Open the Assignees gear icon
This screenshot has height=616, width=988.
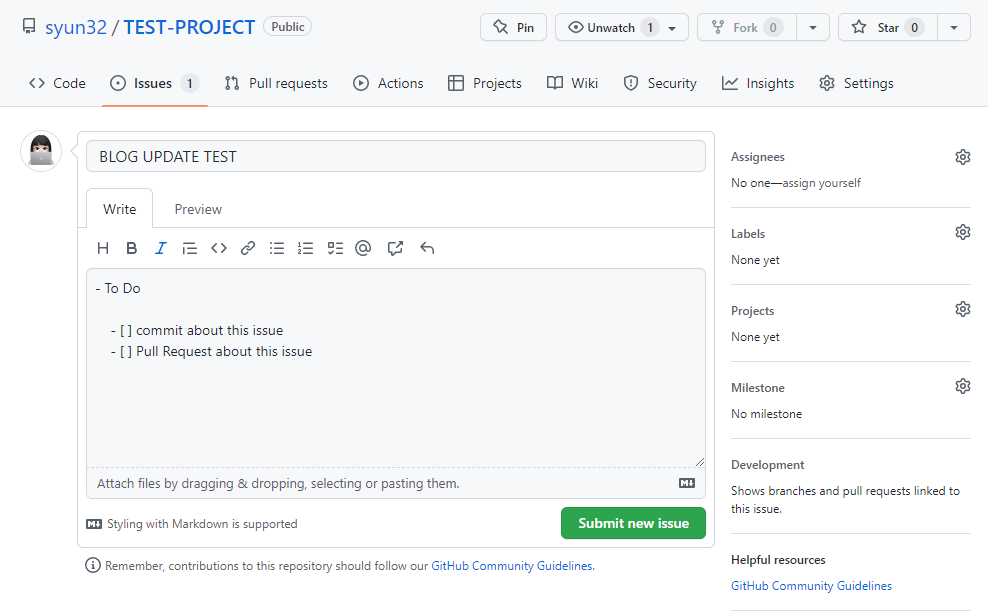962,157
